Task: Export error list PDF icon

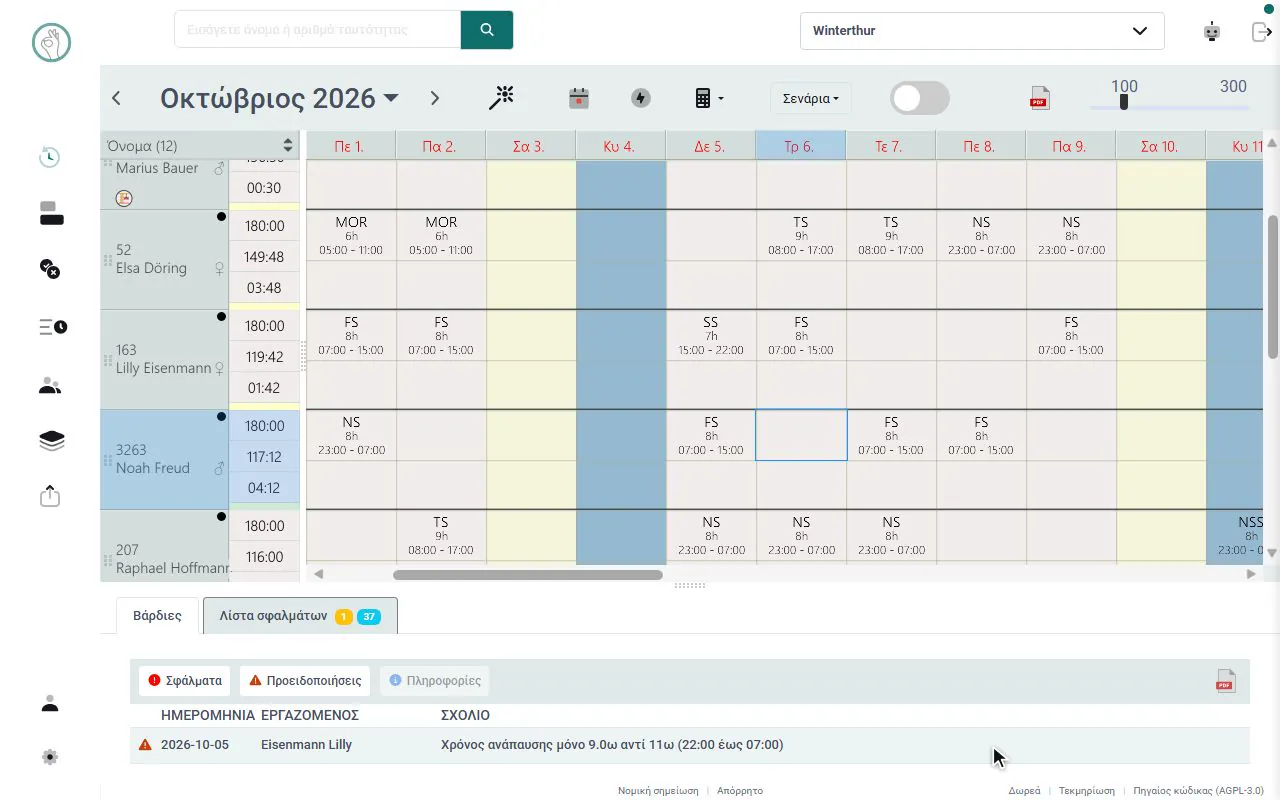Action: tap(1225, 681)
